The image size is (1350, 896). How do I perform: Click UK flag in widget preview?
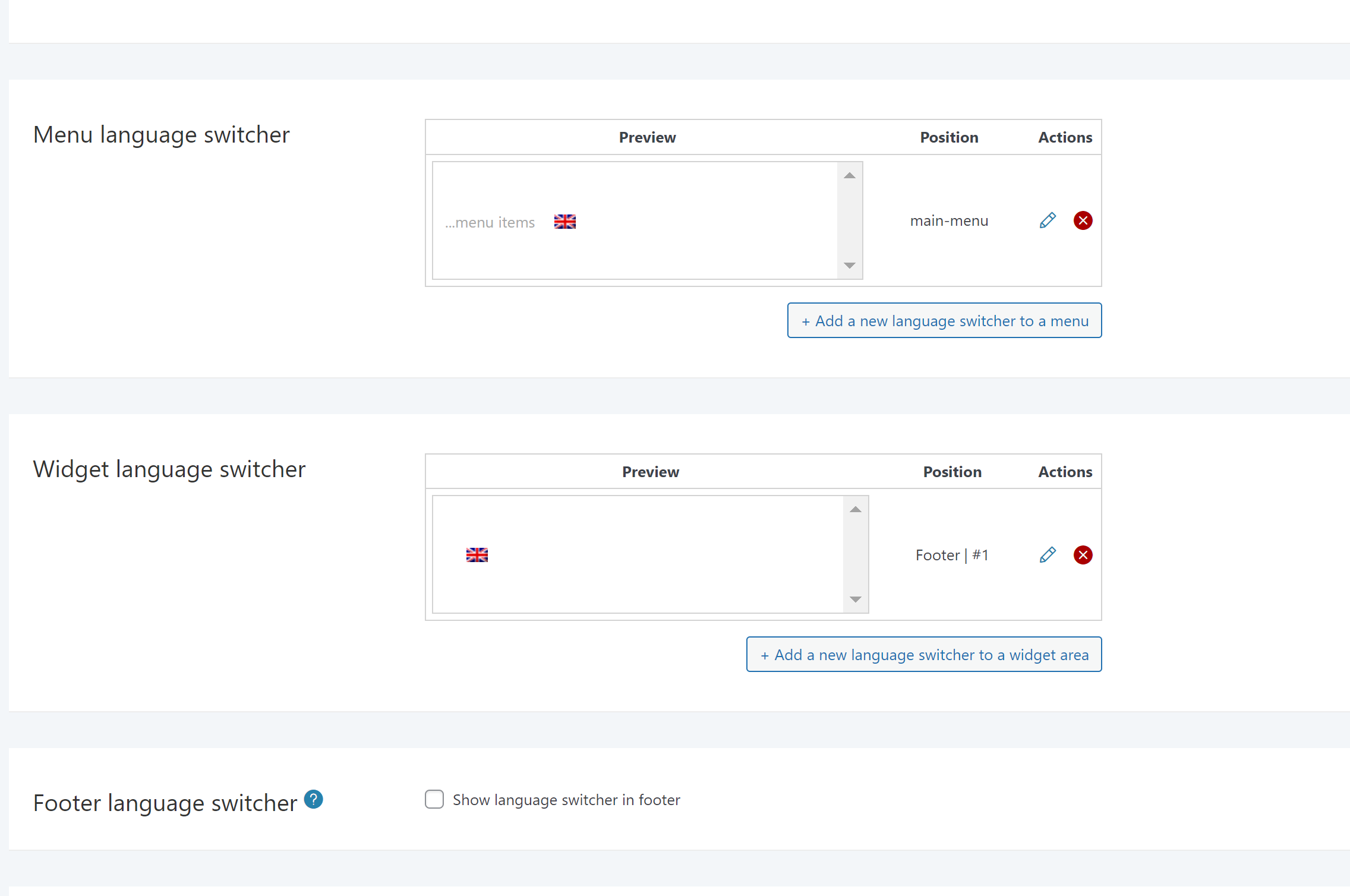[477, 555]
